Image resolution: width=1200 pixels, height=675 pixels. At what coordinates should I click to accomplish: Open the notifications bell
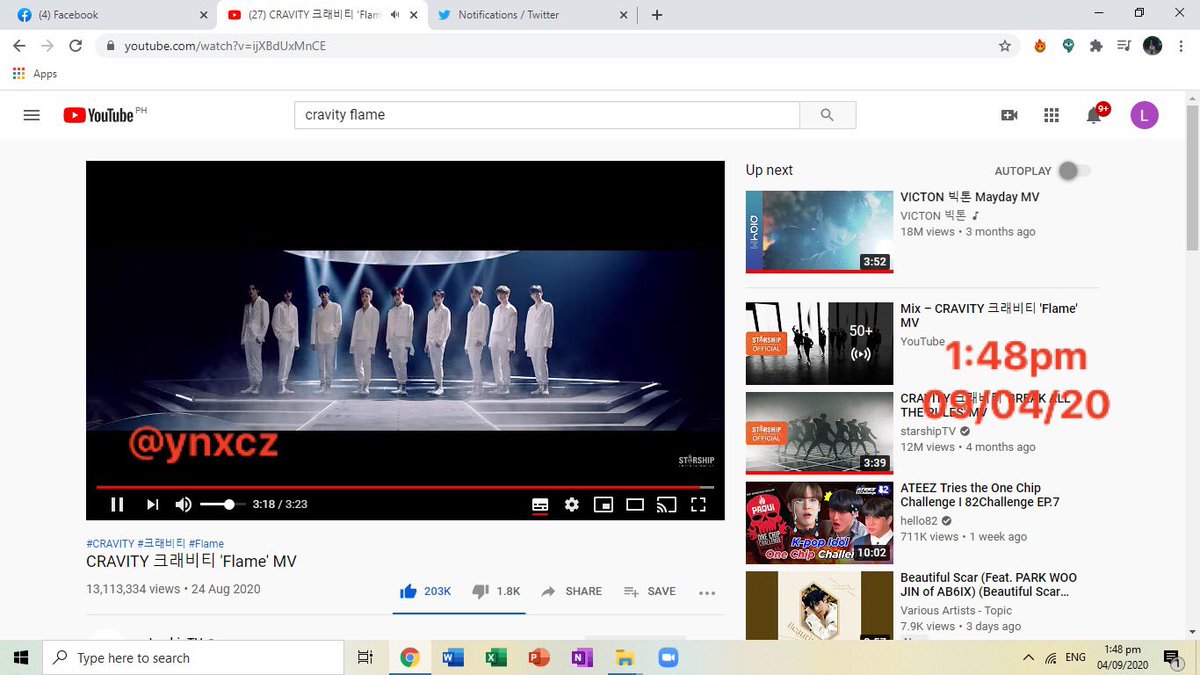point(1094,115)
